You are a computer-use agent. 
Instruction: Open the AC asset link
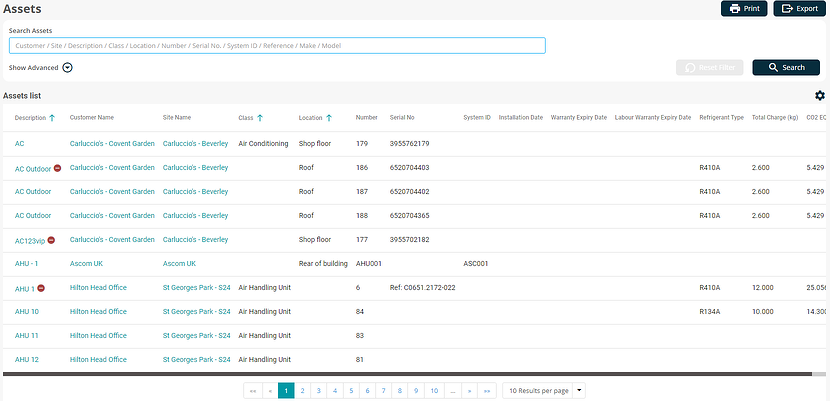(x=19, y=143)
